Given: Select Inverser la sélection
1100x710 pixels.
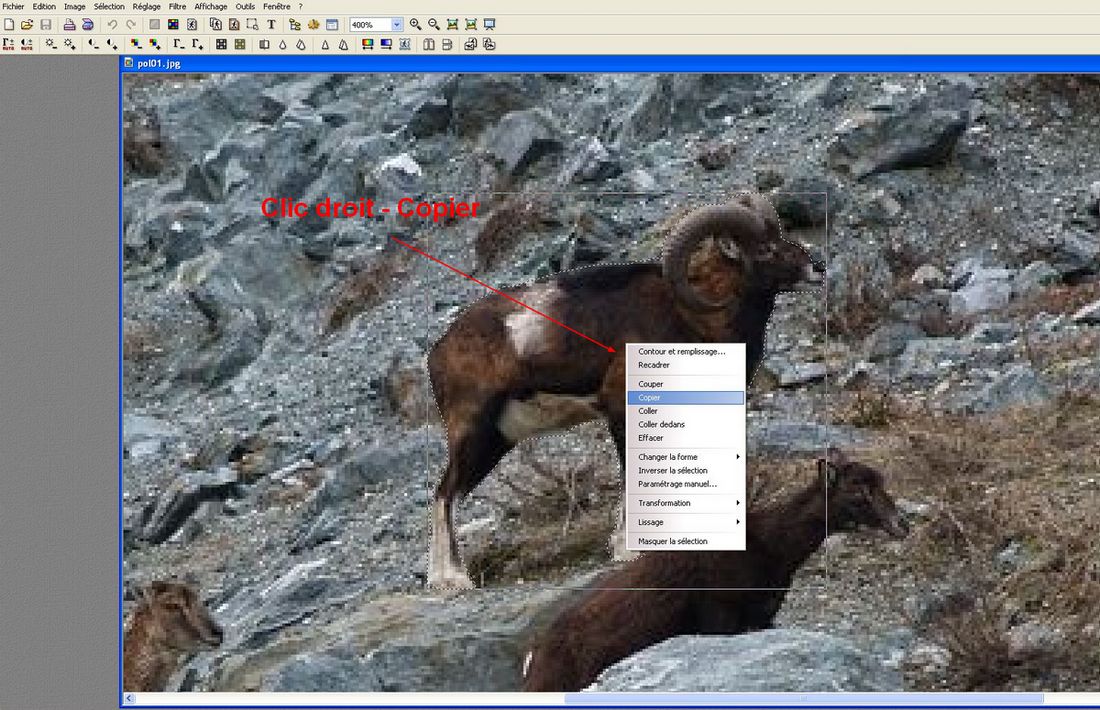Looking at the screenshot, I should [673, 471].
